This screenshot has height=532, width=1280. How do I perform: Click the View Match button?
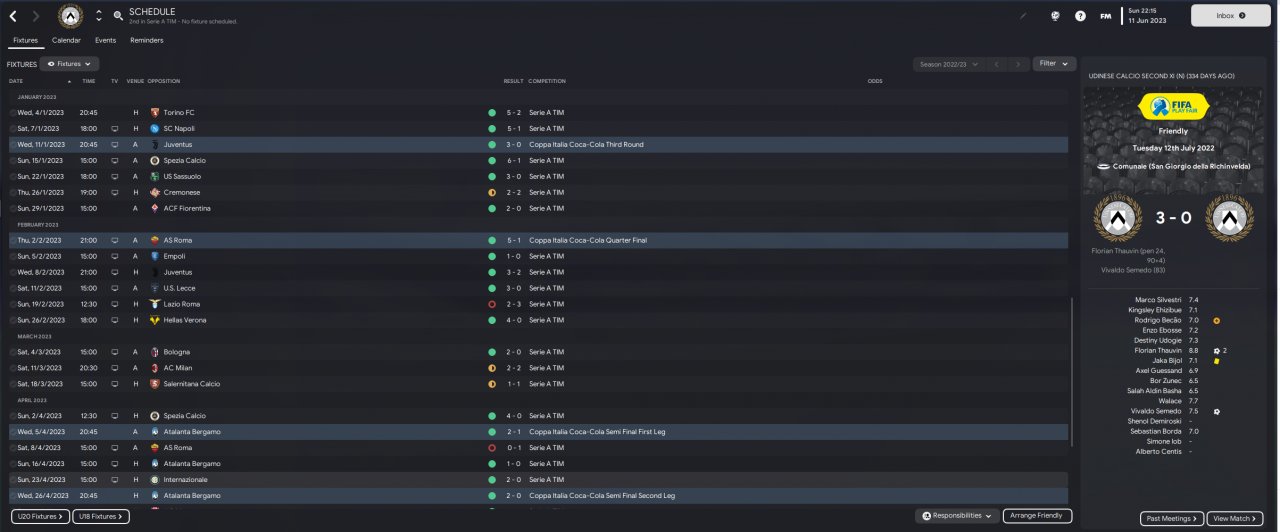click(1237, 518)
